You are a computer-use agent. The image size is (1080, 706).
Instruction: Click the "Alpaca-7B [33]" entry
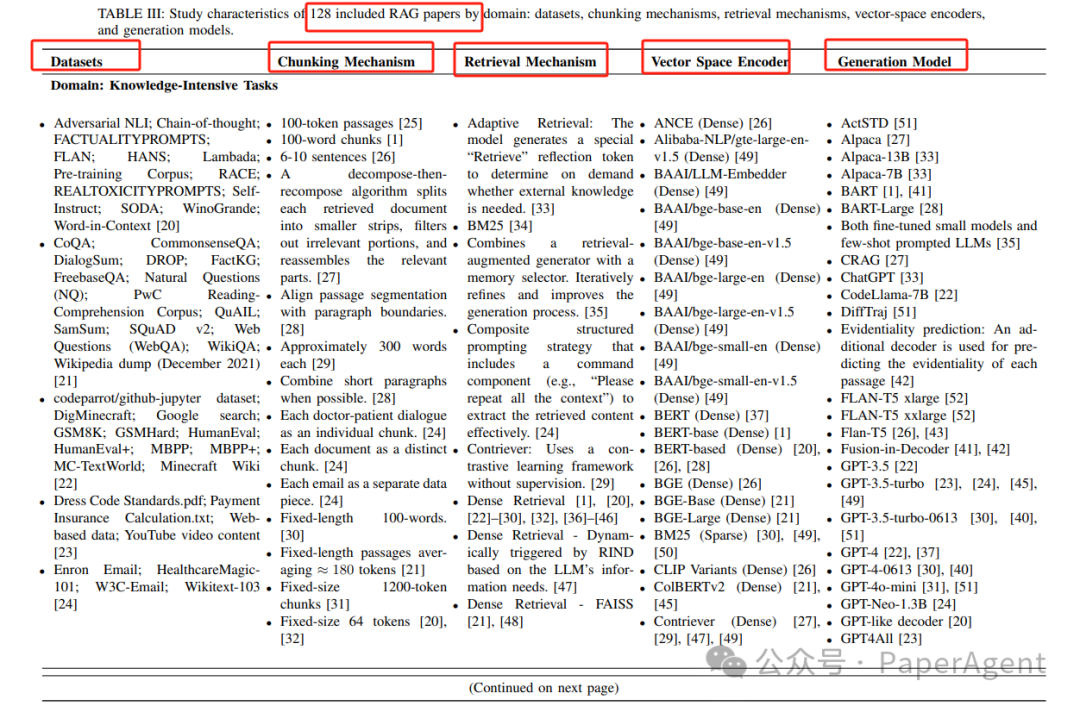886,174
